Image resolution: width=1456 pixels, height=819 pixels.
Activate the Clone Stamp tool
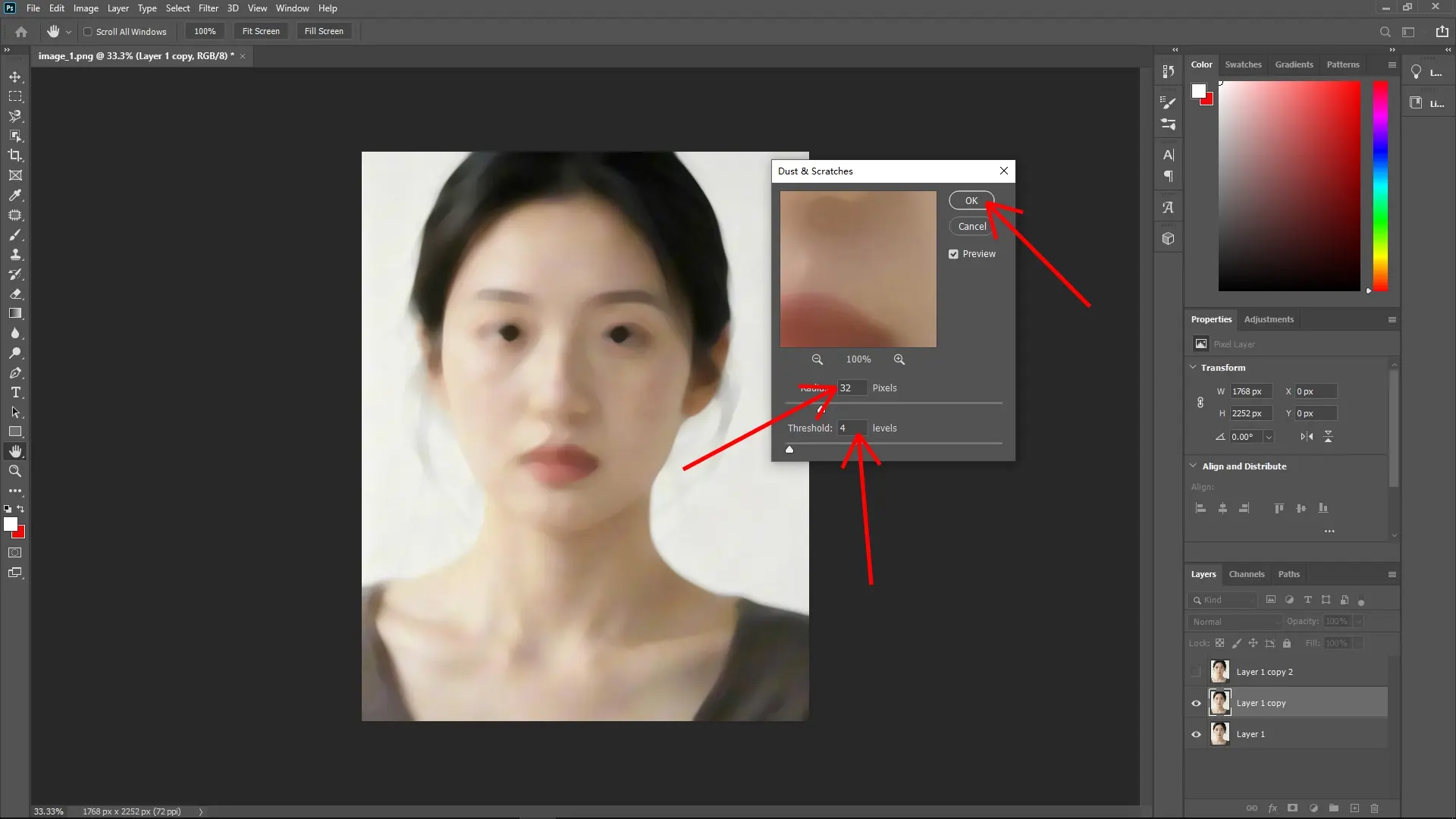[x=15, y=255]
